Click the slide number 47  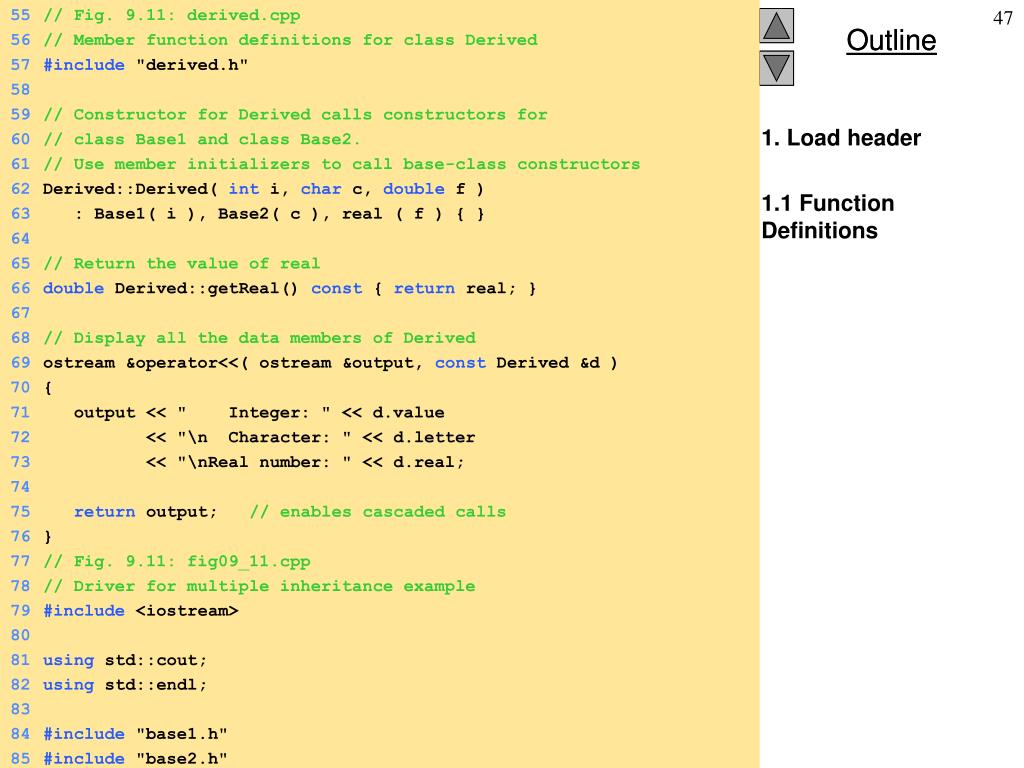pyautogui.click(x=1002, y=18)
